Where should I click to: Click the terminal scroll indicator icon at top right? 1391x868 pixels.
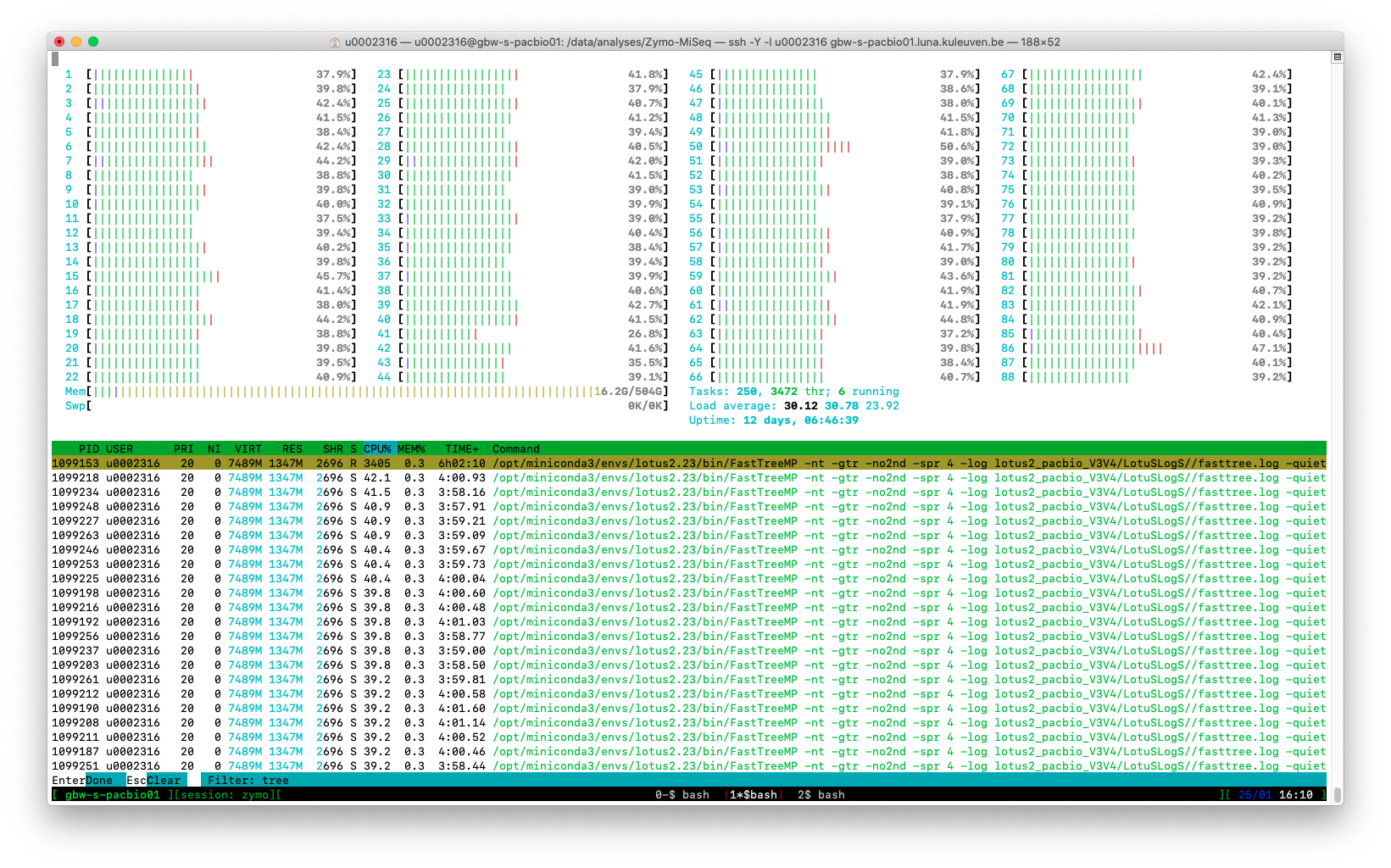click(1338, 57)
